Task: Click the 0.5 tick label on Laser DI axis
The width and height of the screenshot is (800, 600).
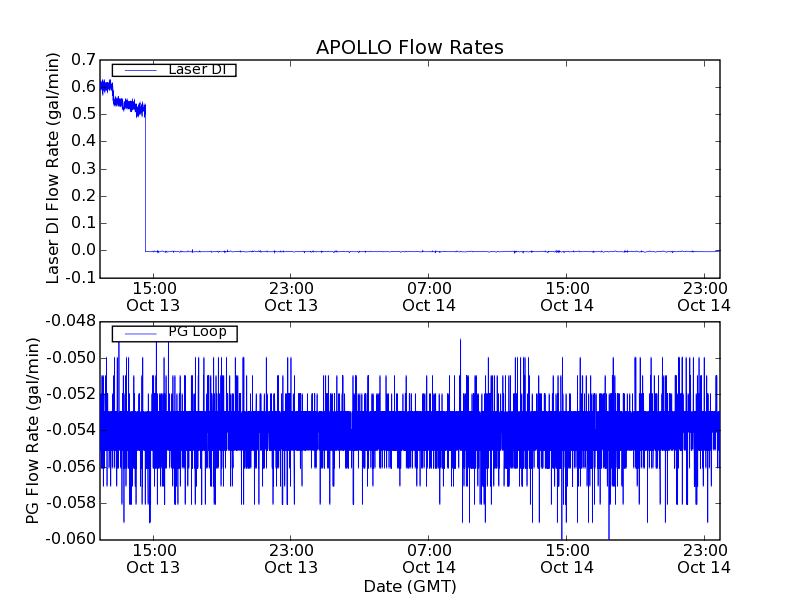Action: tap(83, 114)
